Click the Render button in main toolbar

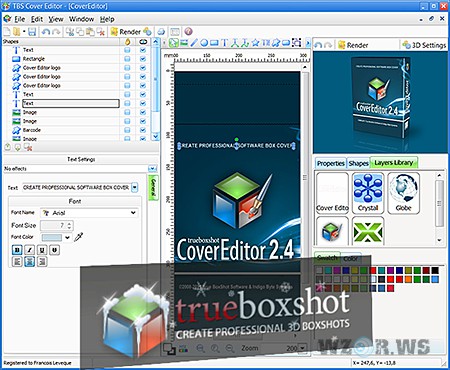(x=126, y=32)
